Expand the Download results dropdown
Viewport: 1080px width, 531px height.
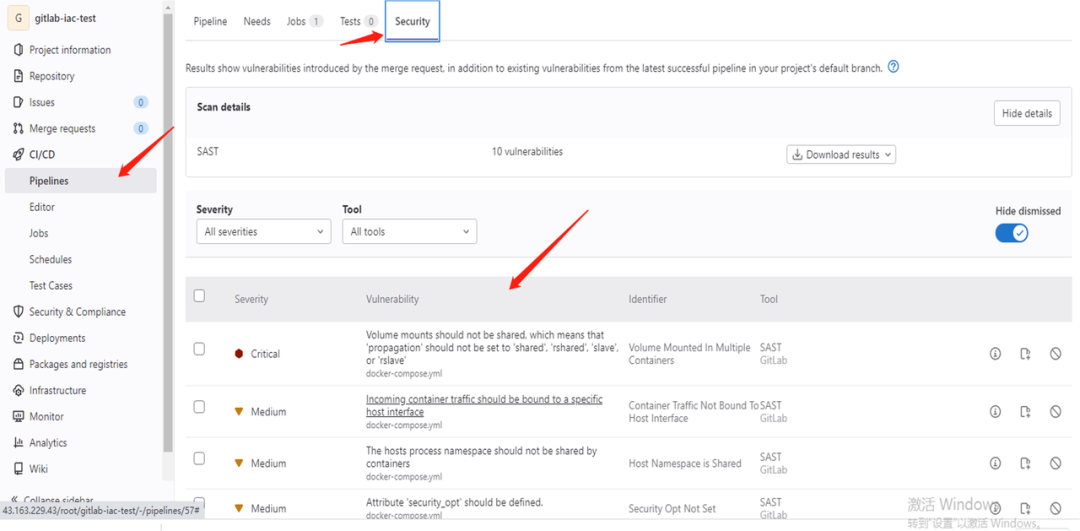[841, 154]
